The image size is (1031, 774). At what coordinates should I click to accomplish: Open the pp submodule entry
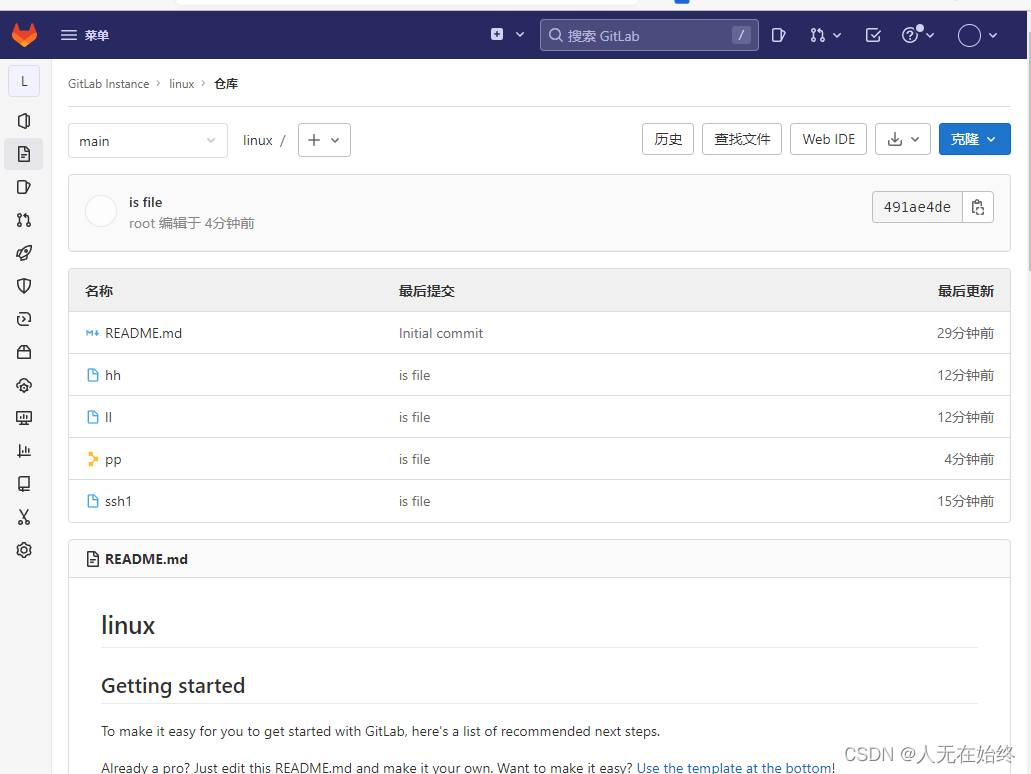pyautogui.click(x=113, y=460)
